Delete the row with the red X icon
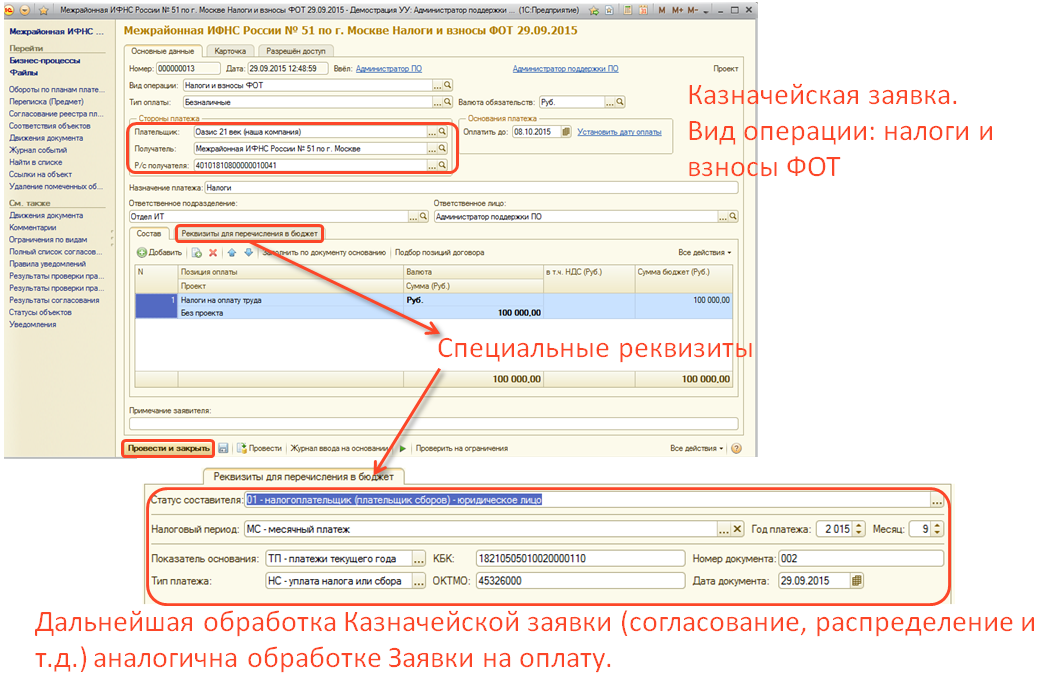The width and height of the screenshot is (1045, 673). click(x=213, y=252)
